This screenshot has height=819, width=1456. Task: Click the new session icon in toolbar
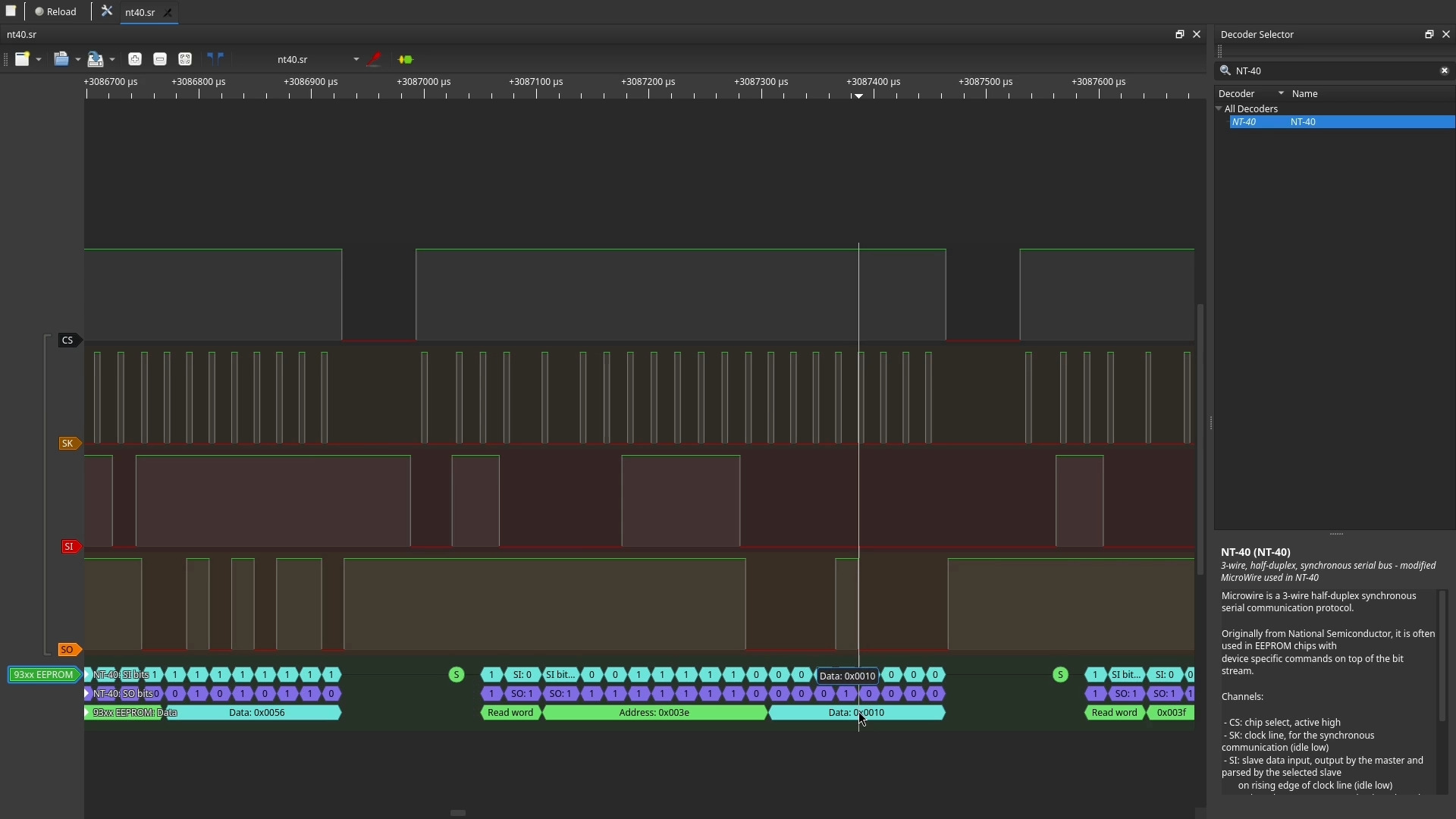22,59
